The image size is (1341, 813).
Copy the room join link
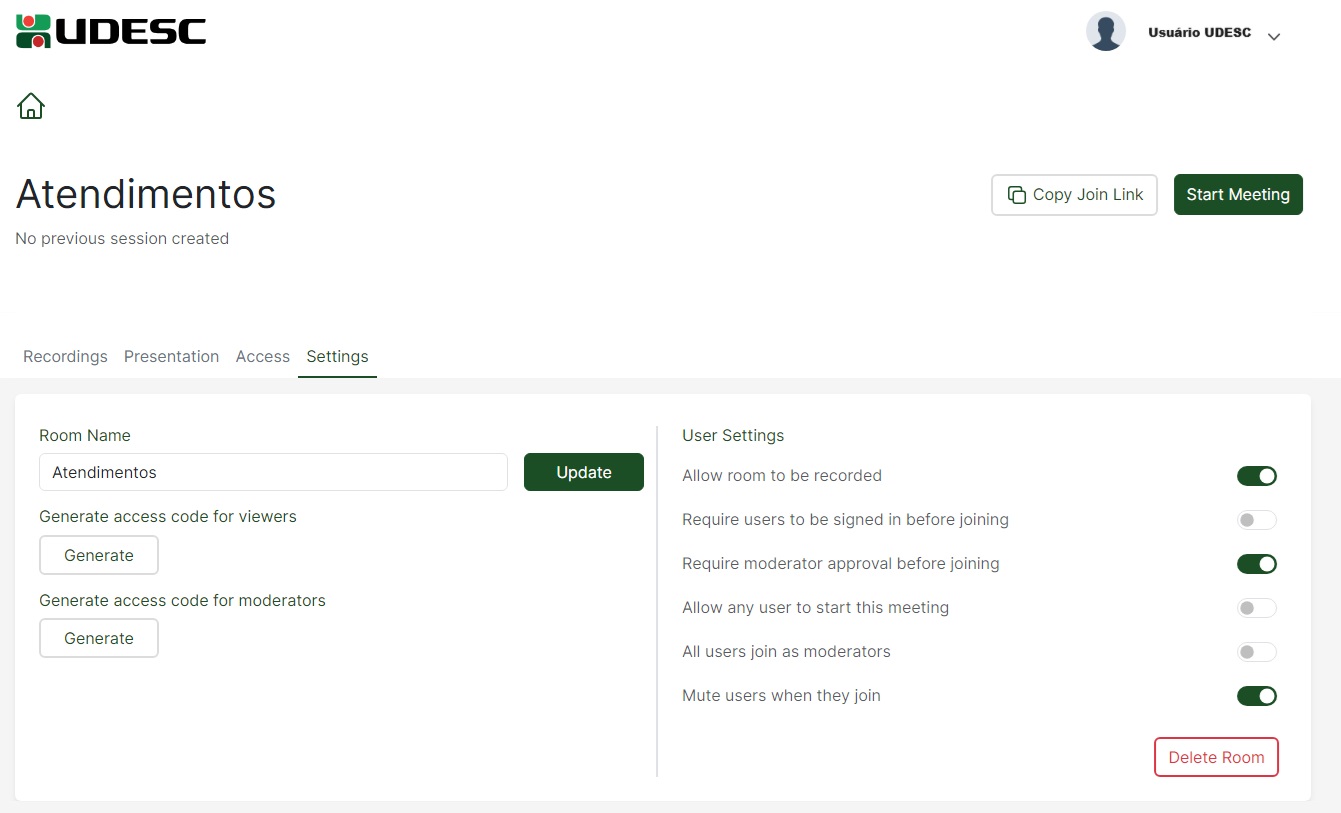click(x=1074, y=195)
